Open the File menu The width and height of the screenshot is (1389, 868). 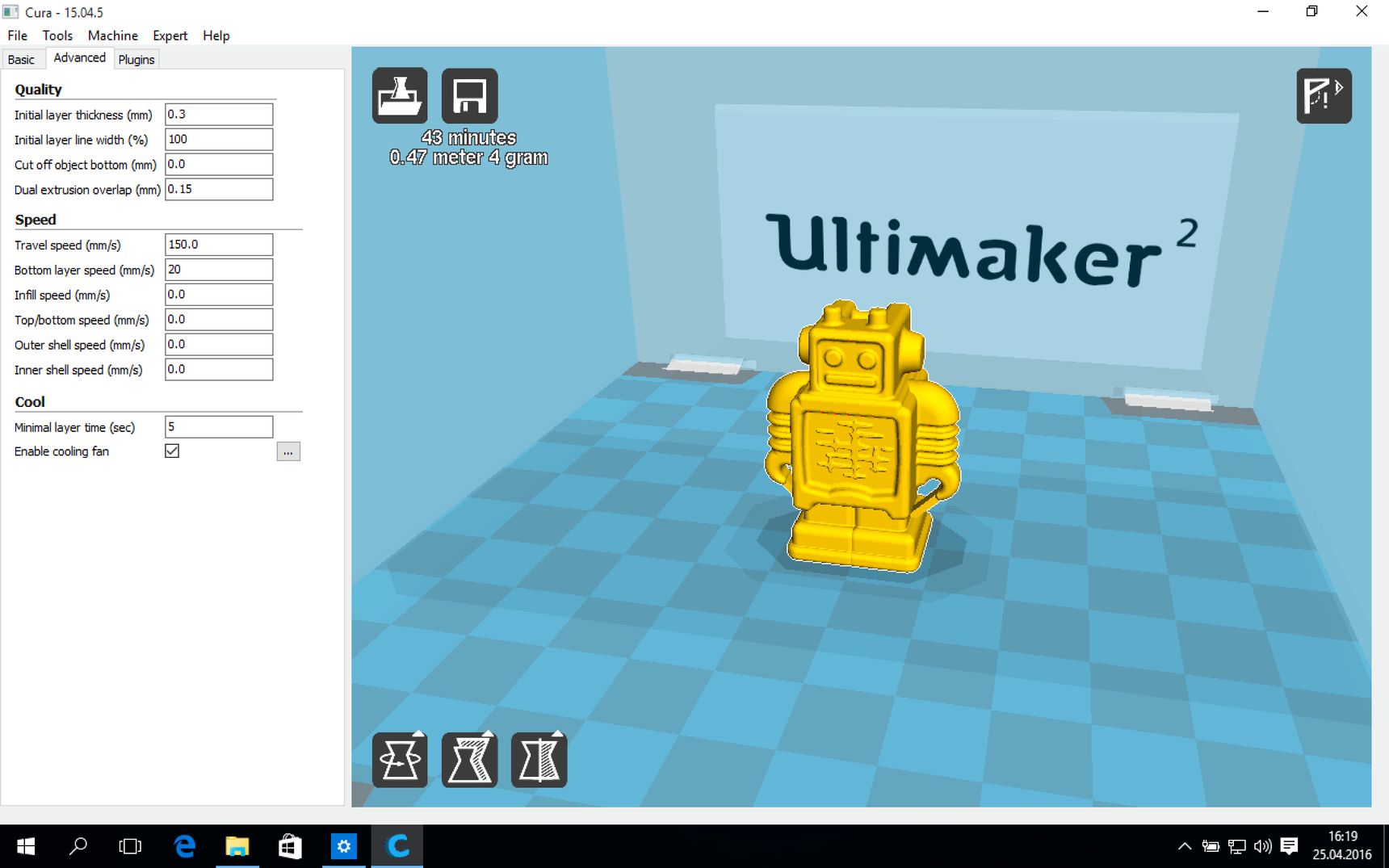pyautogui.click(x=17, y=36)
